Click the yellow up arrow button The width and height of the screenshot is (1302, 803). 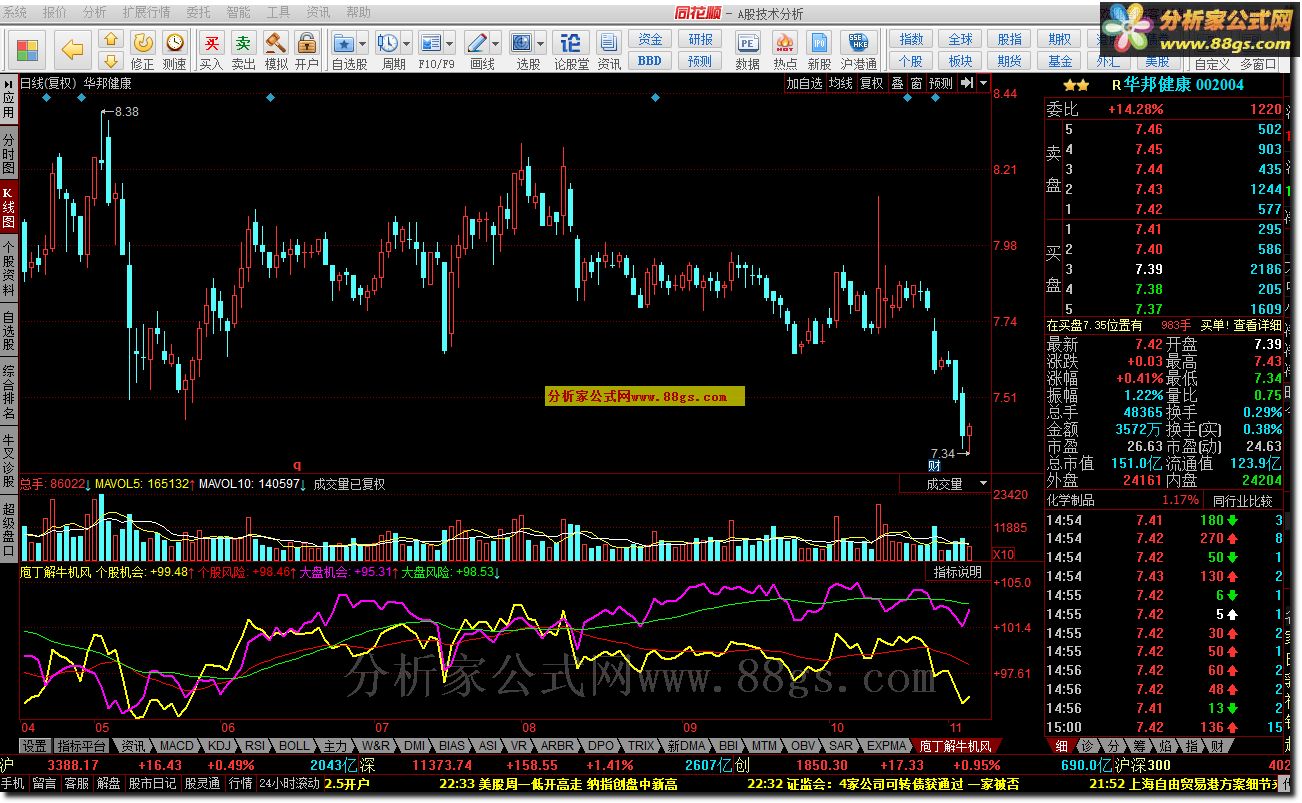112,40
